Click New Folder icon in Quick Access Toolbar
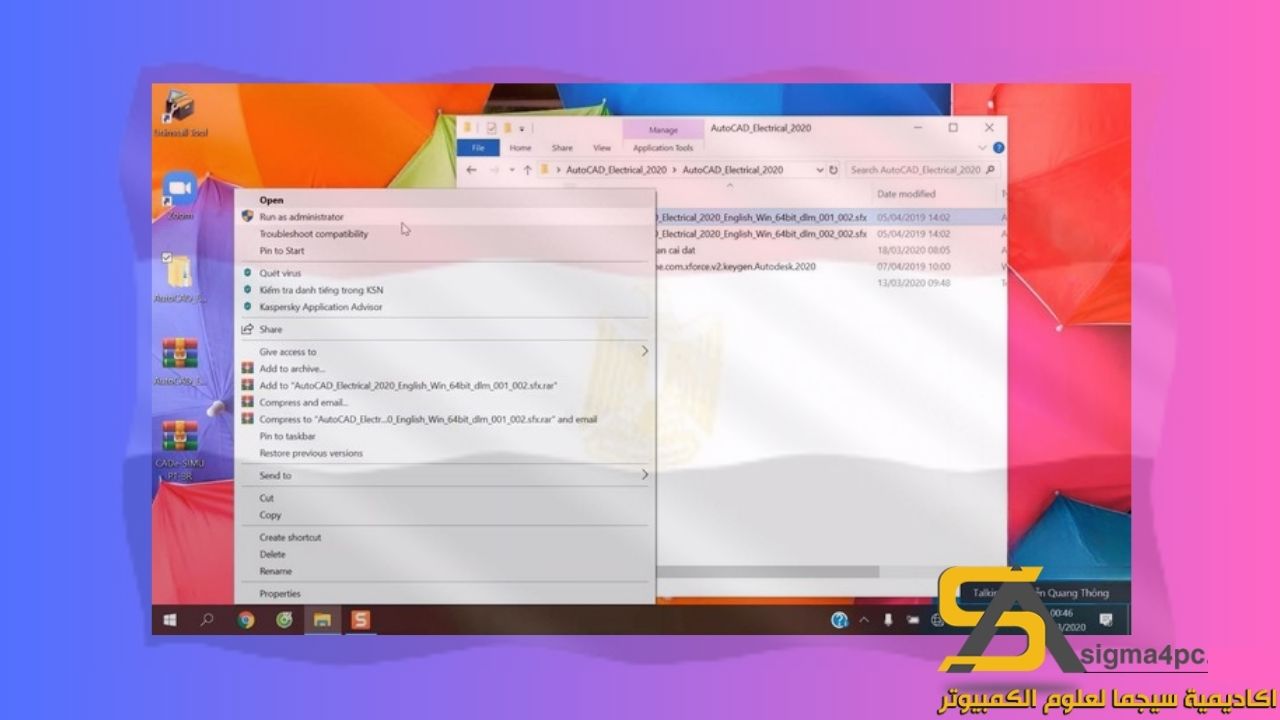Screen dimensions: 1280x720 pyautogui.click(x=509, y=128)
